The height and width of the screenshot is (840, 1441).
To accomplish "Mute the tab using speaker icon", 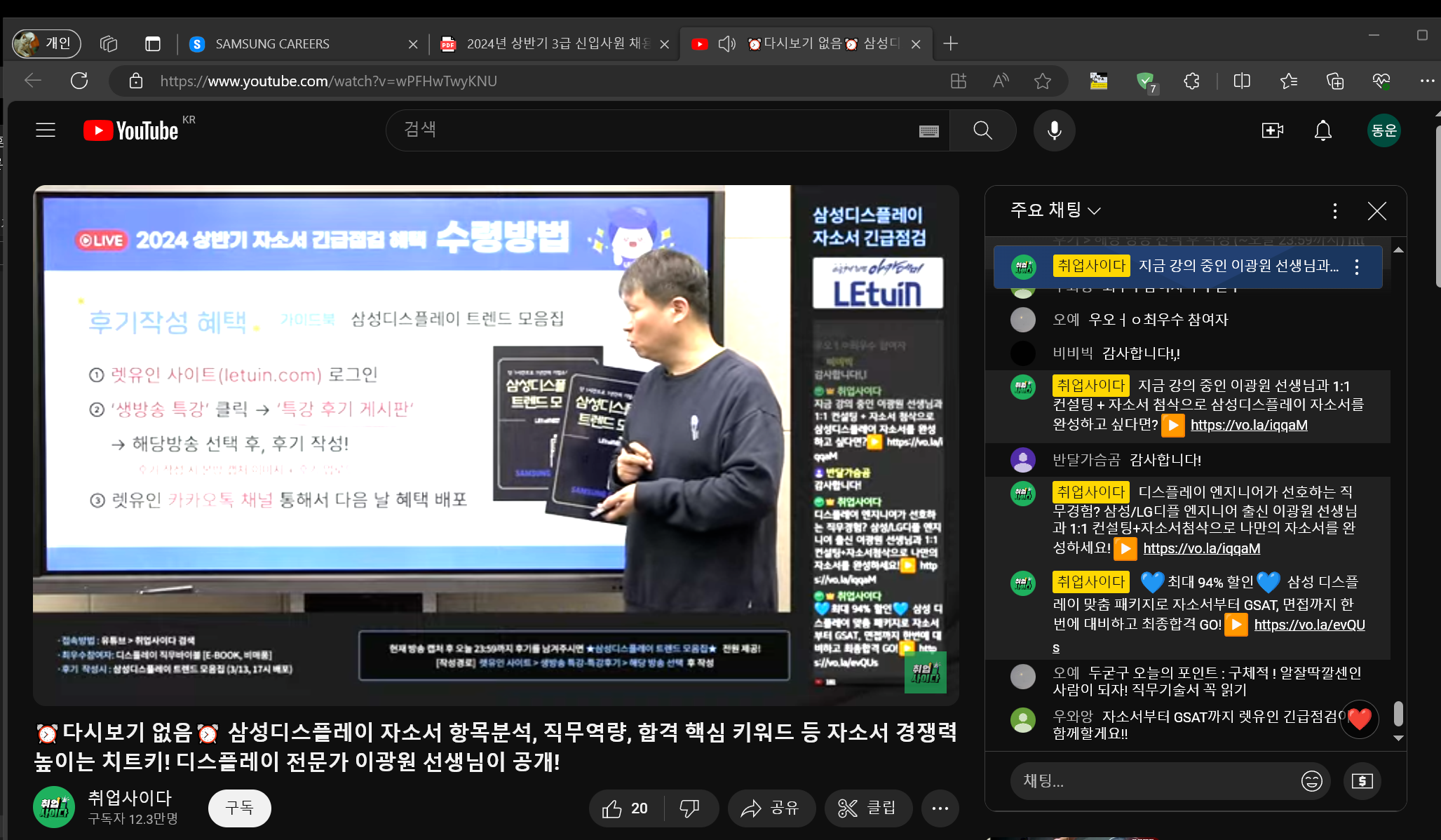I will (x=726, y=43).
